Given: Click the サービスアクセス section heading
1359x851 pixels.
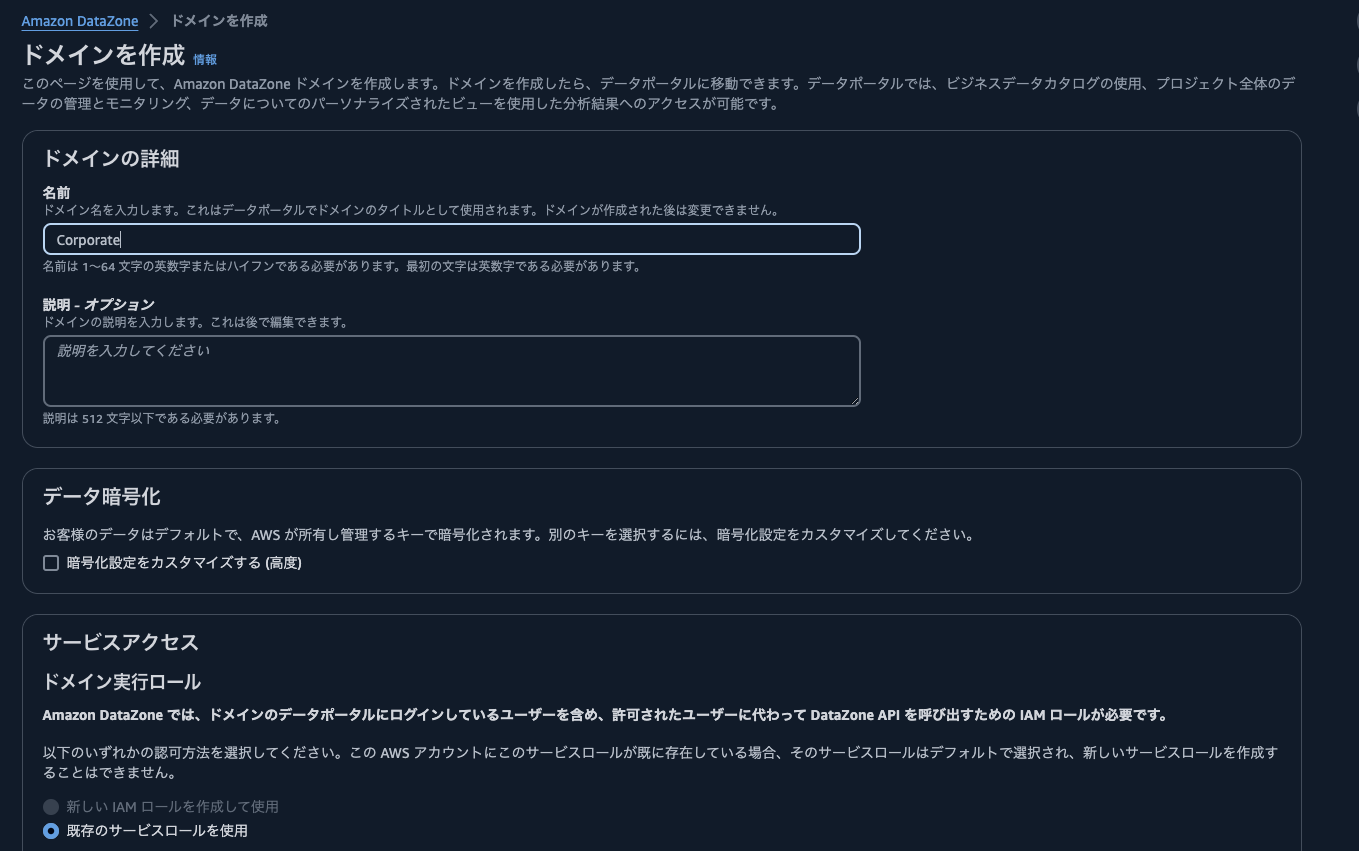Looking at the screenshot, I should (x=120, y=643).
